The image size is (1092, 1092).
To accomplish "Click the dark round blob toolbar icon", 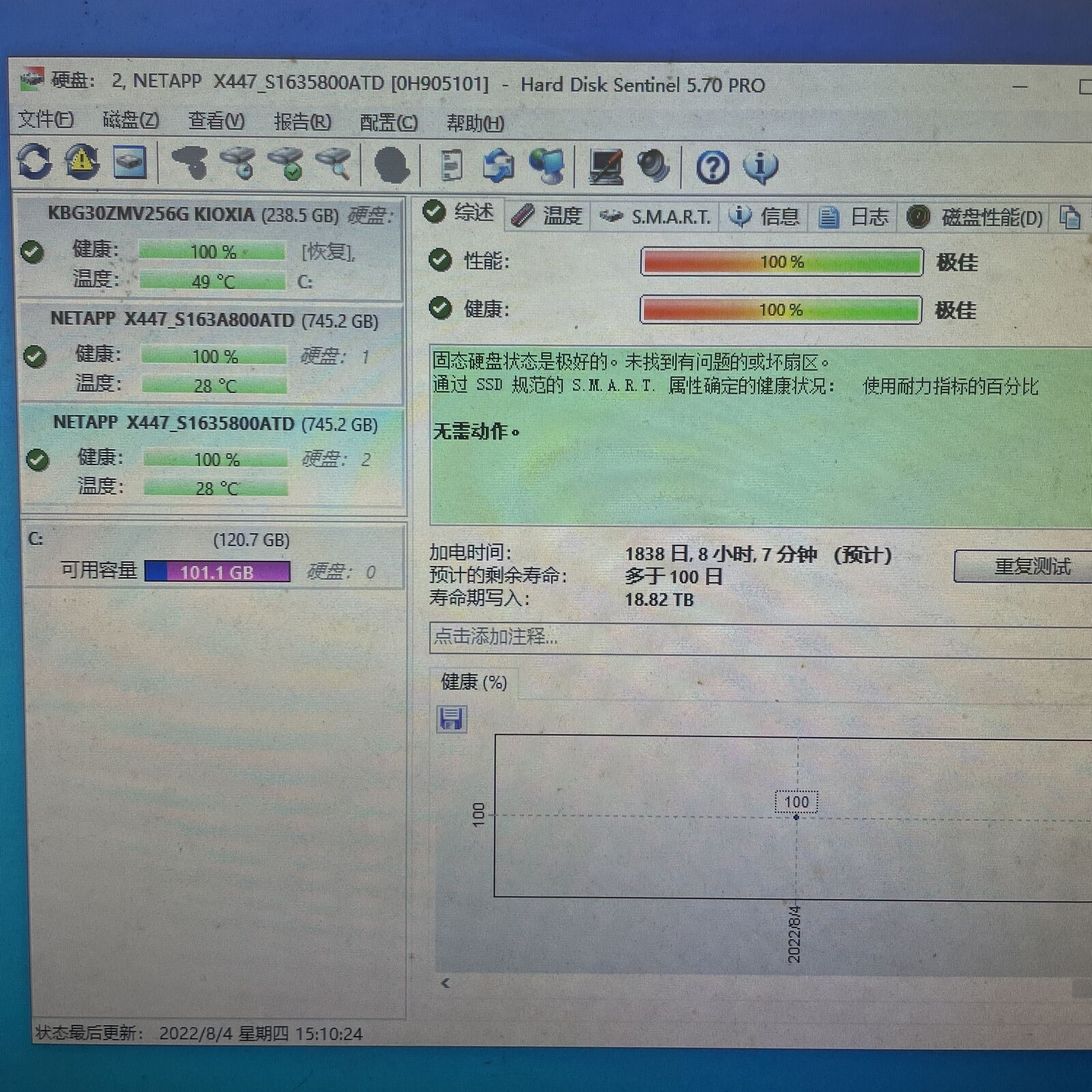I will click(392, 165).
